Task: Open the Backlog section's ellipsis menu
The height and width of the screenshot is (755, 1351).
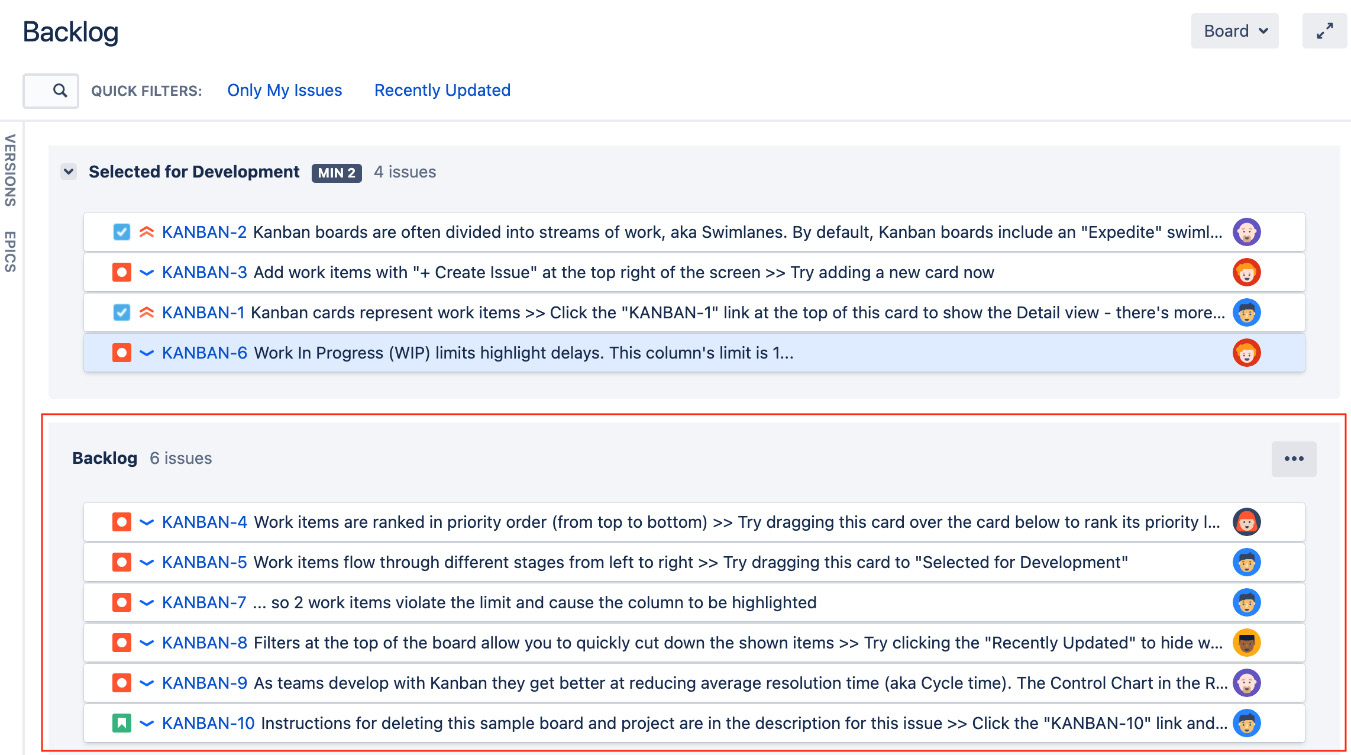Action: click(x=1294, y=458)
